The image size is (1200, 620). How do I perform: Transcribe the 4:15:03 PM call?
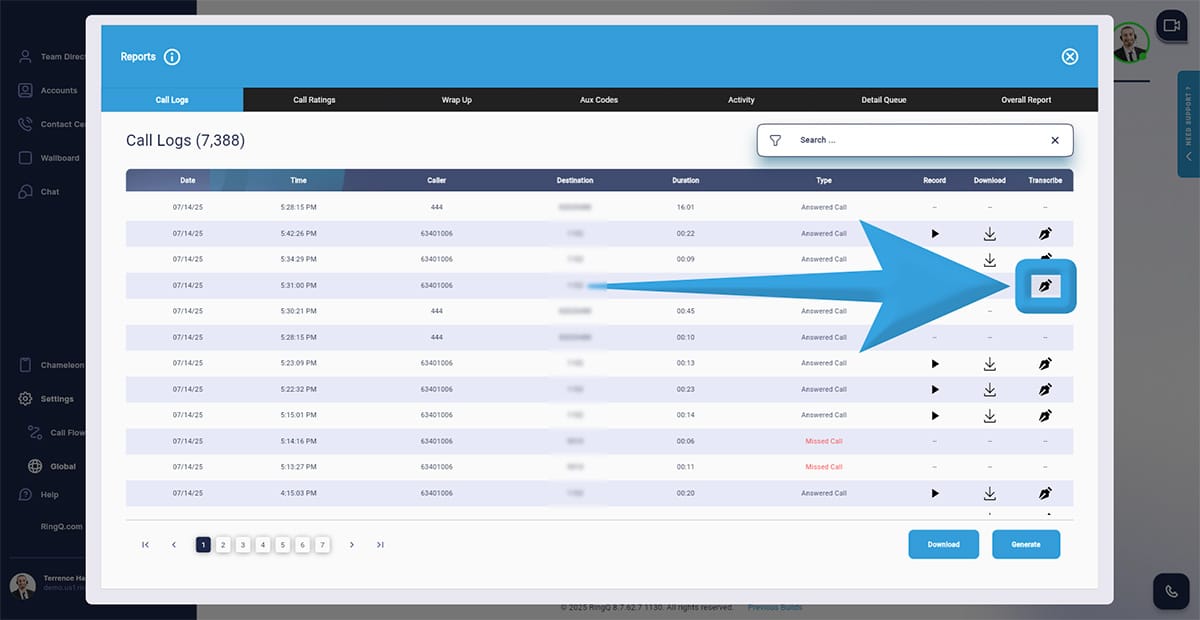click(x=1045, y=493)
